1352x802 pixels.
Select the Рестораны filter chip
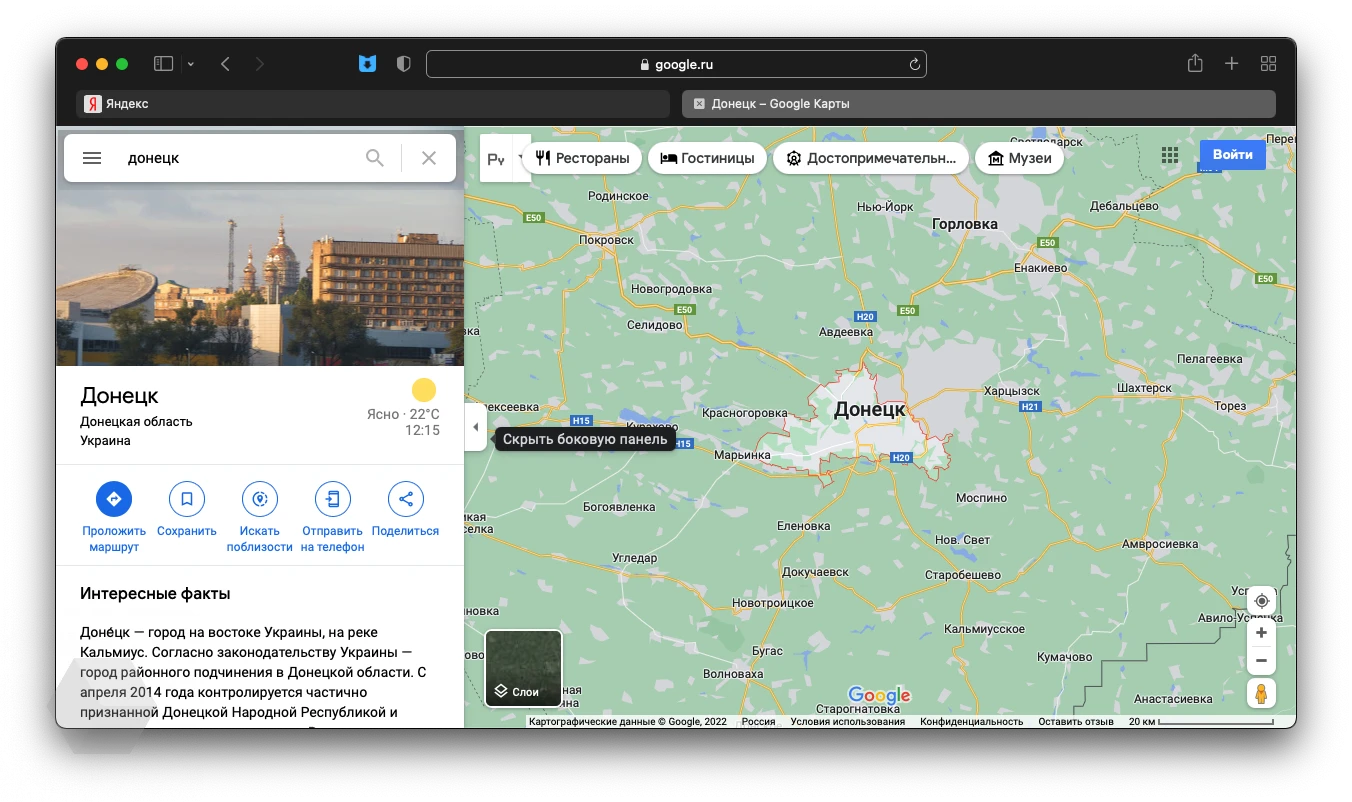tap(582, 158)
